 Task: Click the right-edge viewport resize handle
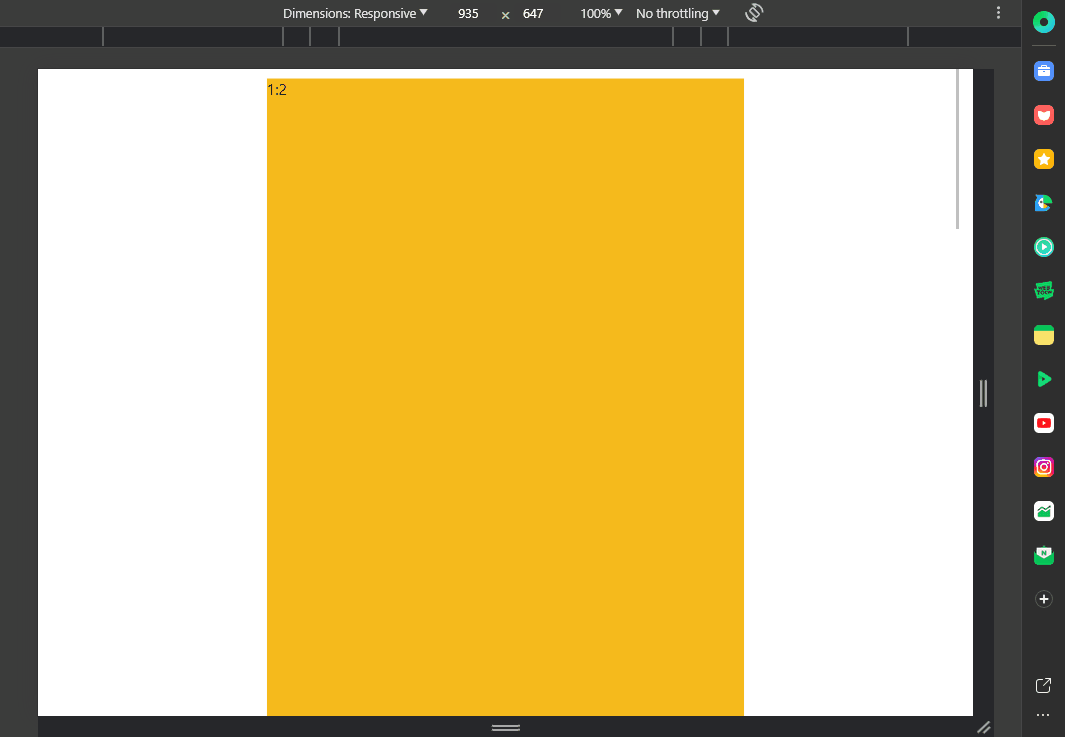click(983, 393)
